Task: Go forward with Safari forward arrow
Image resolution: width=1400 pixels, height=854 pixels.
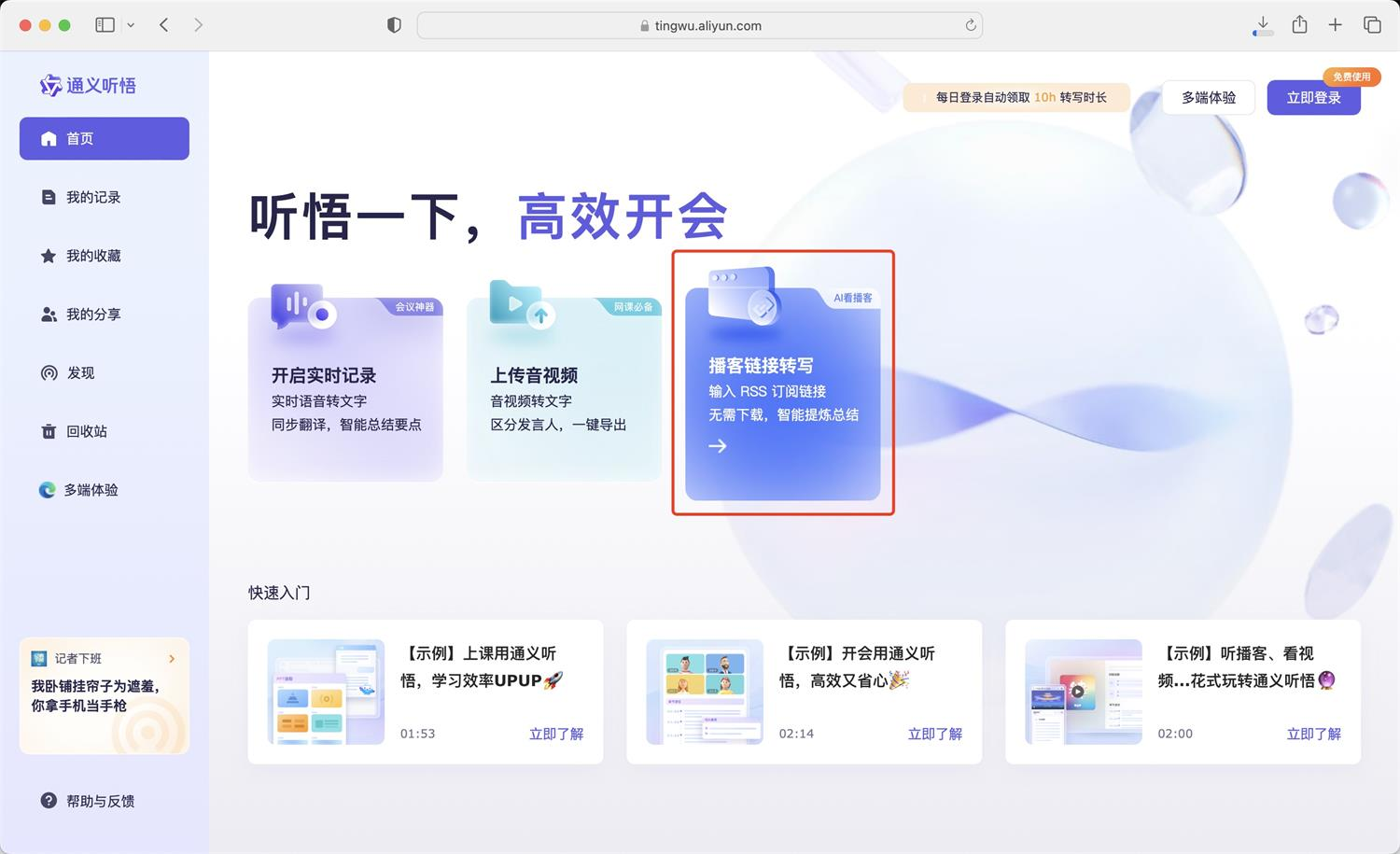Action: pyautogui.click(x=198, y=25)
